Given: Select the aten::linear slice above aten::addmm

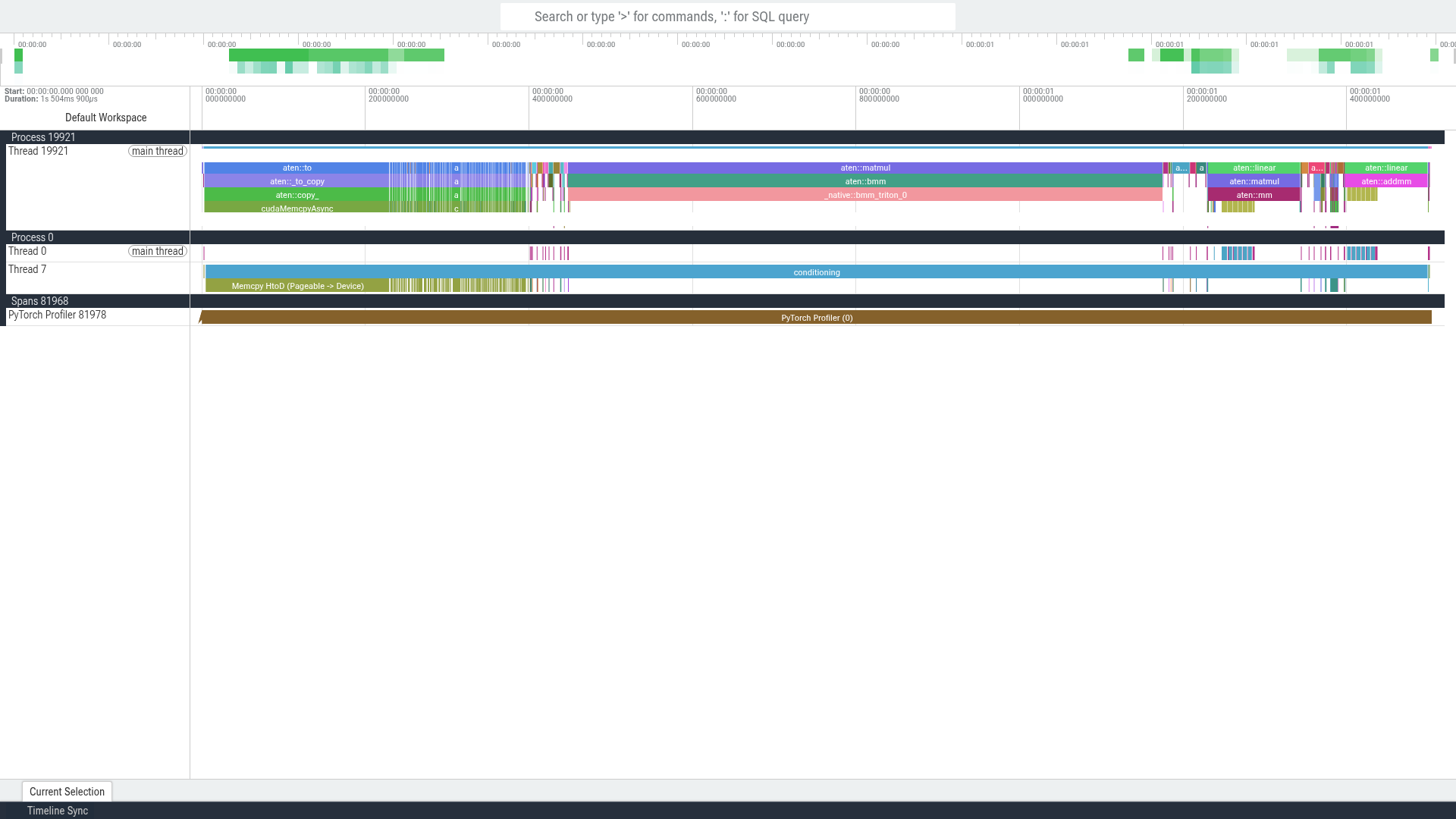Looking at the screenshot, I should [1385, 168].
